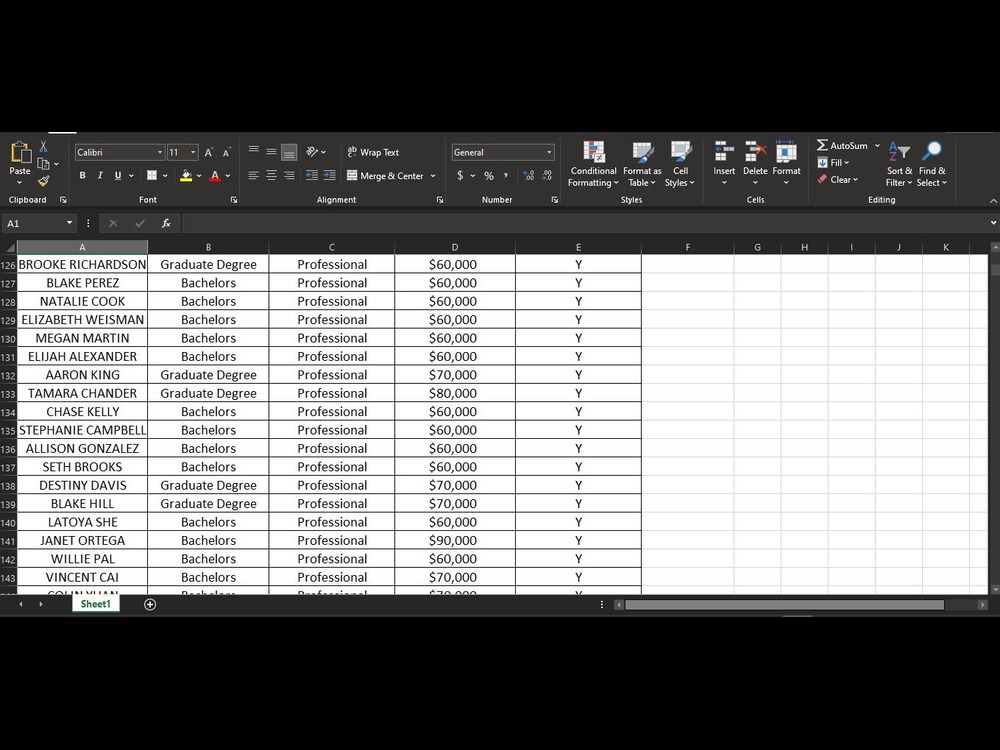Decrease indent icon in Alignment
Screen dimensions: 1000x750
pos(312,175)
